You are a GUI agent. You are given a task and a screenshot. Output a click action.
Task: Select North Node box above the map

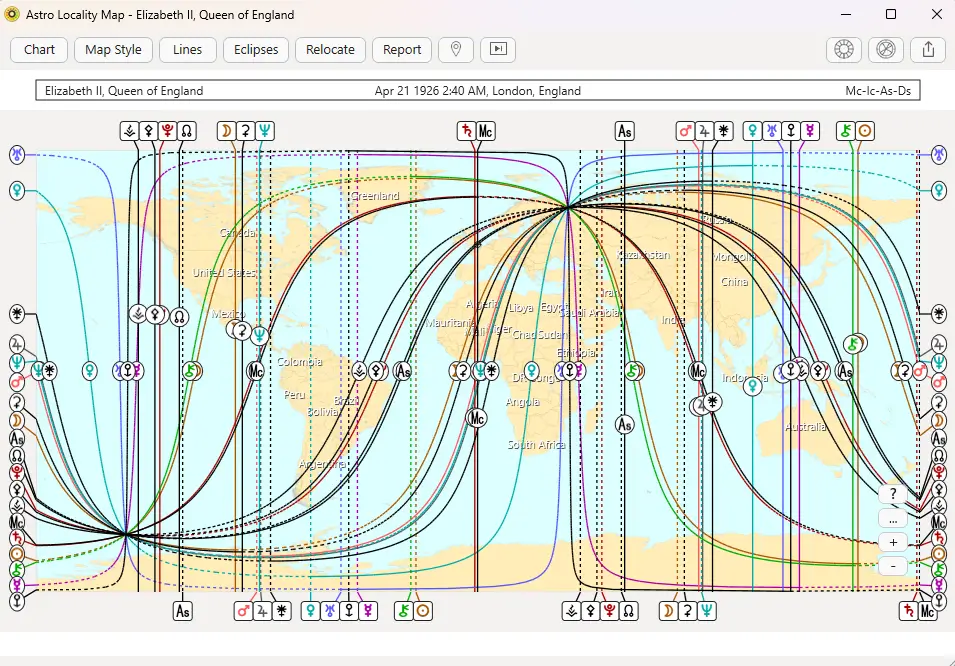coord(186,131)
